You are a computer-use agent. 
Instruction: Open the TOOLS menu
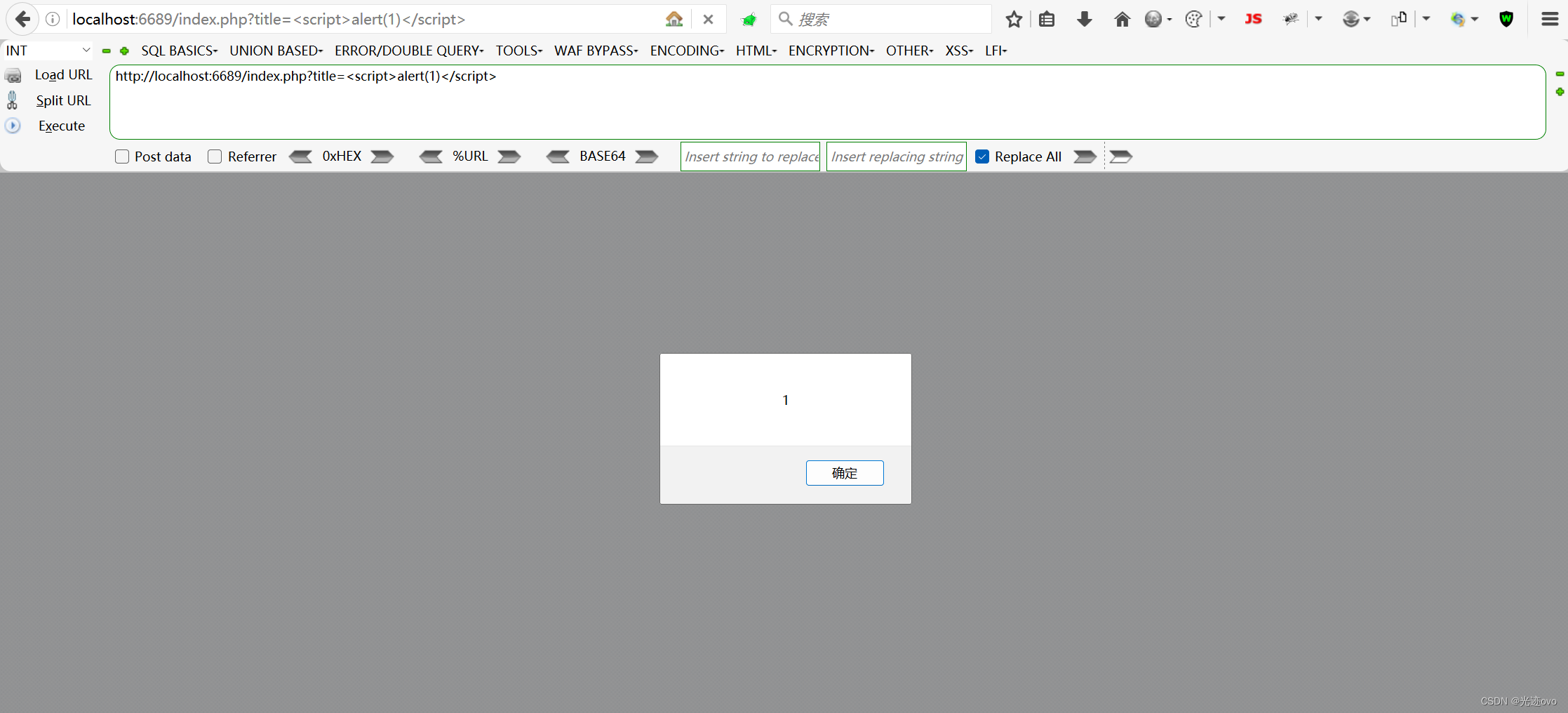click(519, 51)
